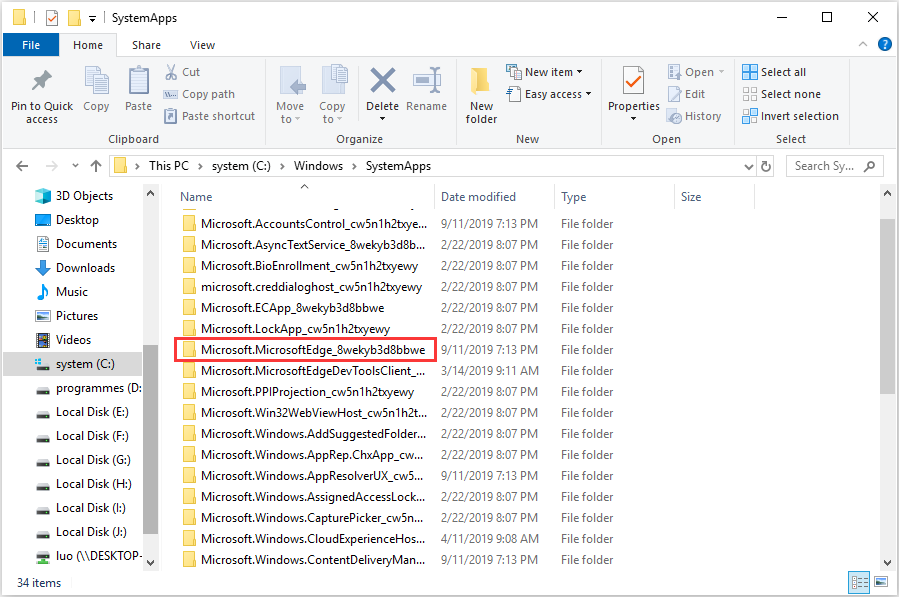Click system (C:) in the breadcrumb
This screenshot has height=597, width=899.
(241, 166)
